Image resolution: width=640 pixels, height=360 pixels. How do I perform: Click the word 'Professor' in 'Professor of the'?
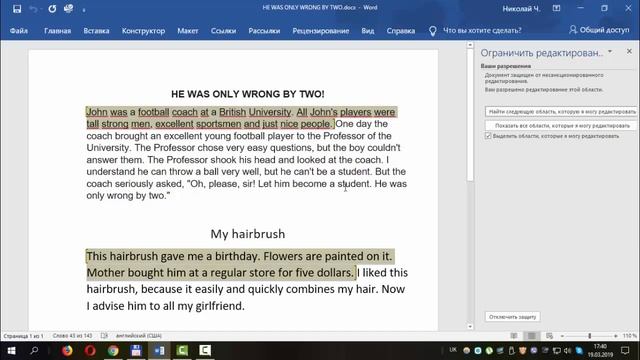343,136
